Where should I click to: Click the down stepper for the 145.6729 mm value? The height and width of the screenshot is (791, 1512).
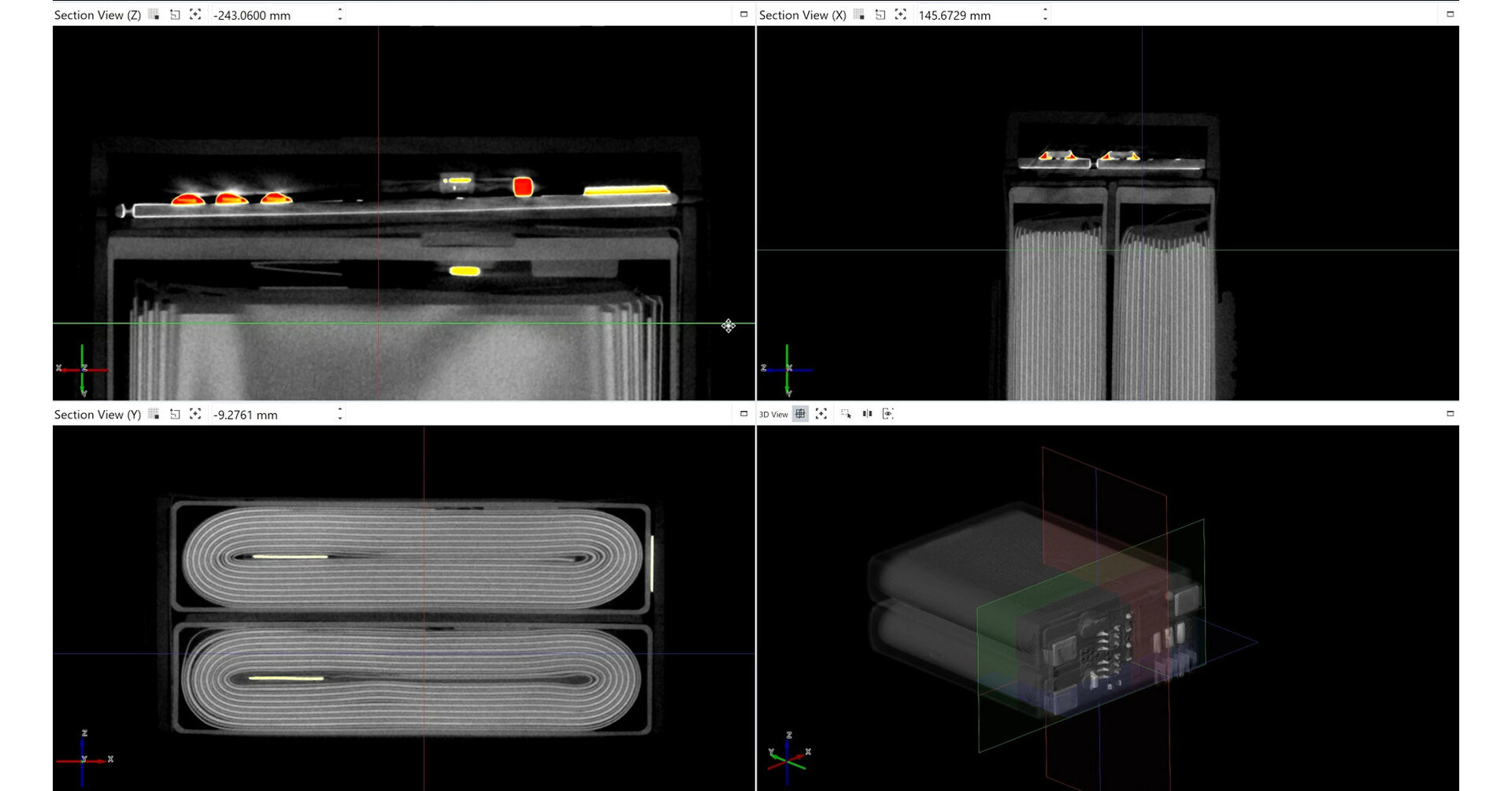click(1044, 18)
